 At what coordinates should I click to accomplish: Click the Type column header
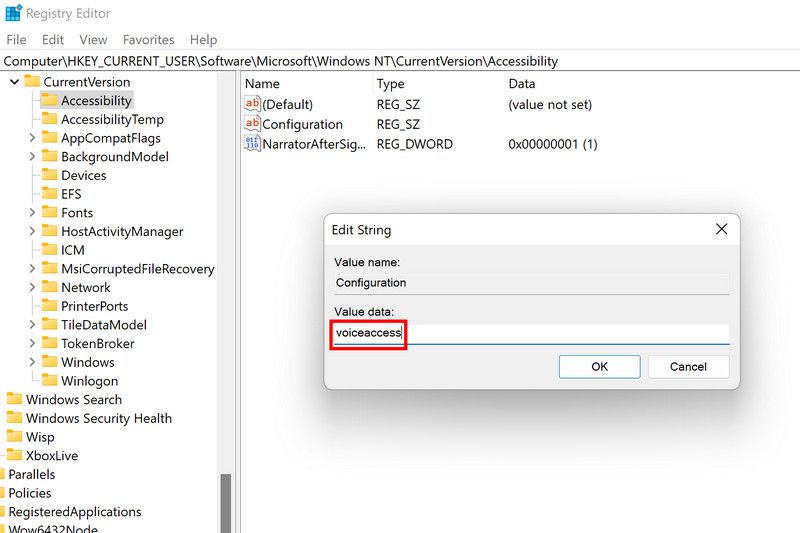[x=390, y=84]
